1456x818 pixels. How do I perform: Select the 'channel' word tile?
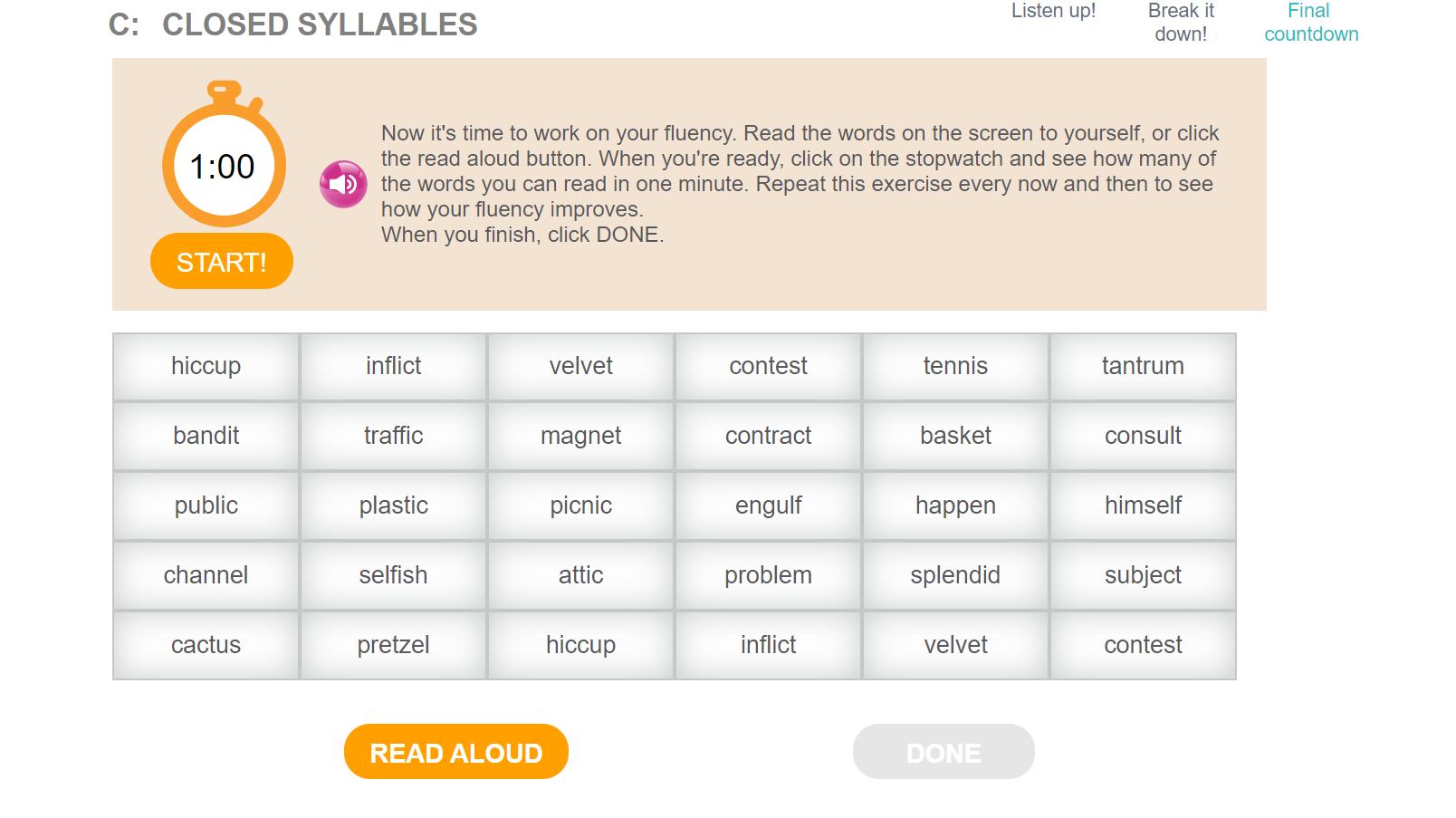206,576
